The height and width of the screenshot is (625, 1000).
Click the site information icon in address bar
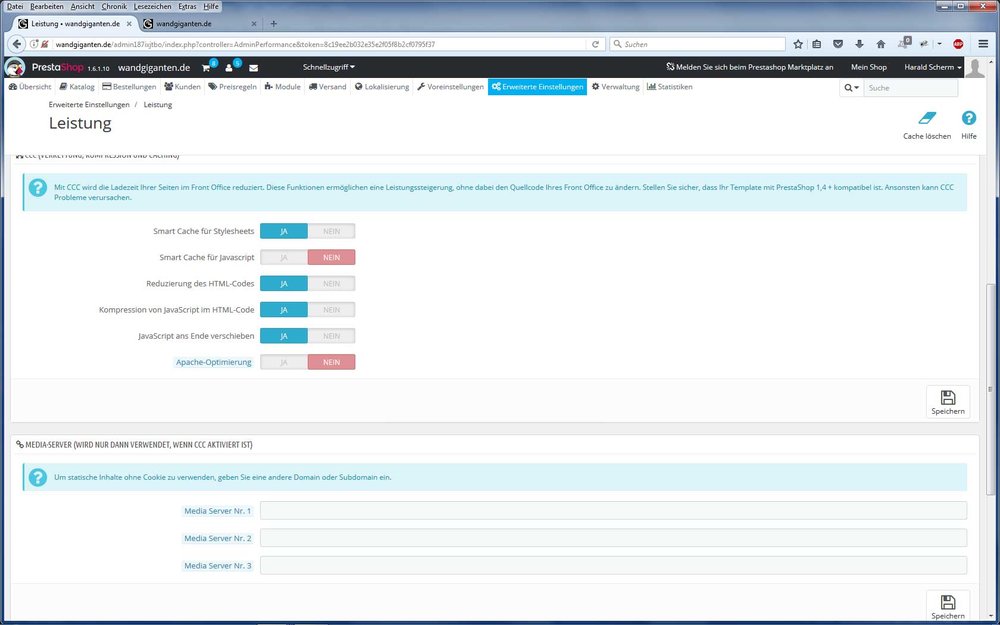click(34, 44)
